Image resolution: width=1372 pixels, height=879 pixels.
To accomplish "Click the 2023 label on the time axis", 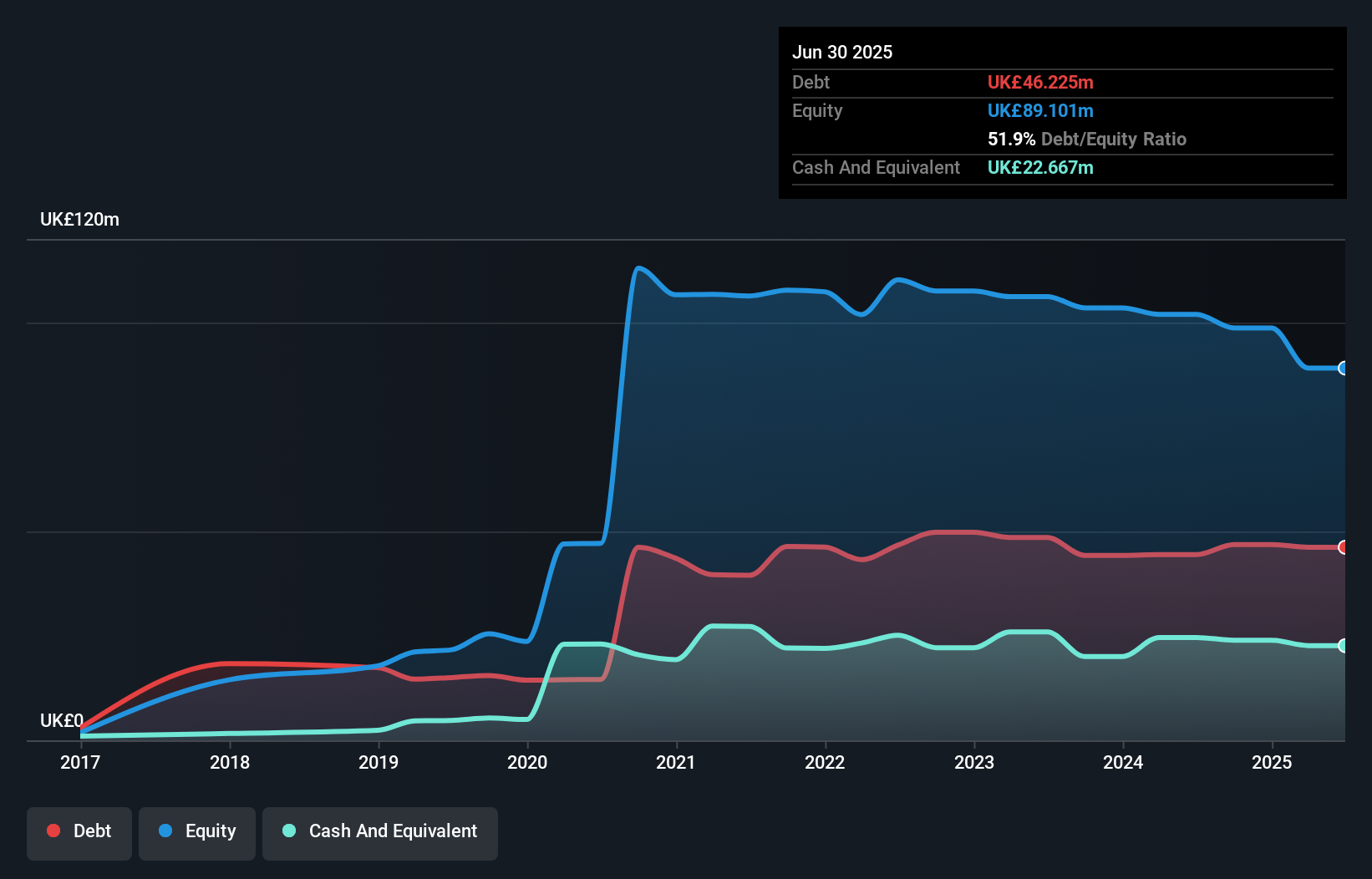I will (976, 762).
